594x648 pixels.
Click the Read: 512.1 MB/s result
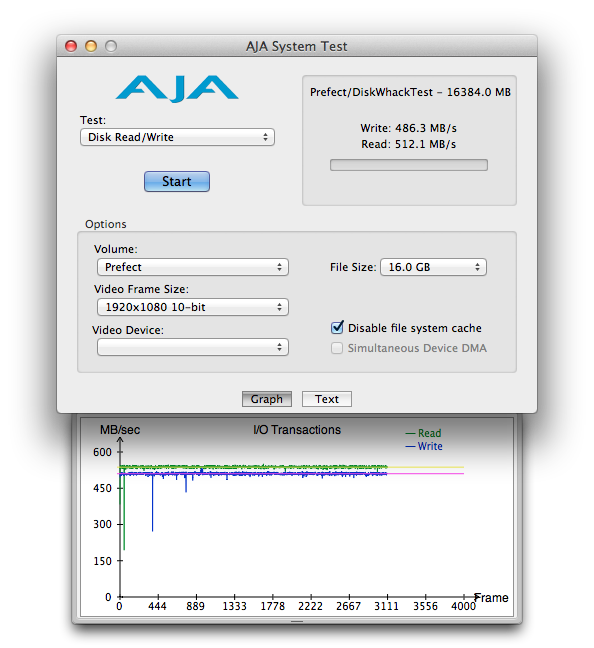(x=408, y=144)
